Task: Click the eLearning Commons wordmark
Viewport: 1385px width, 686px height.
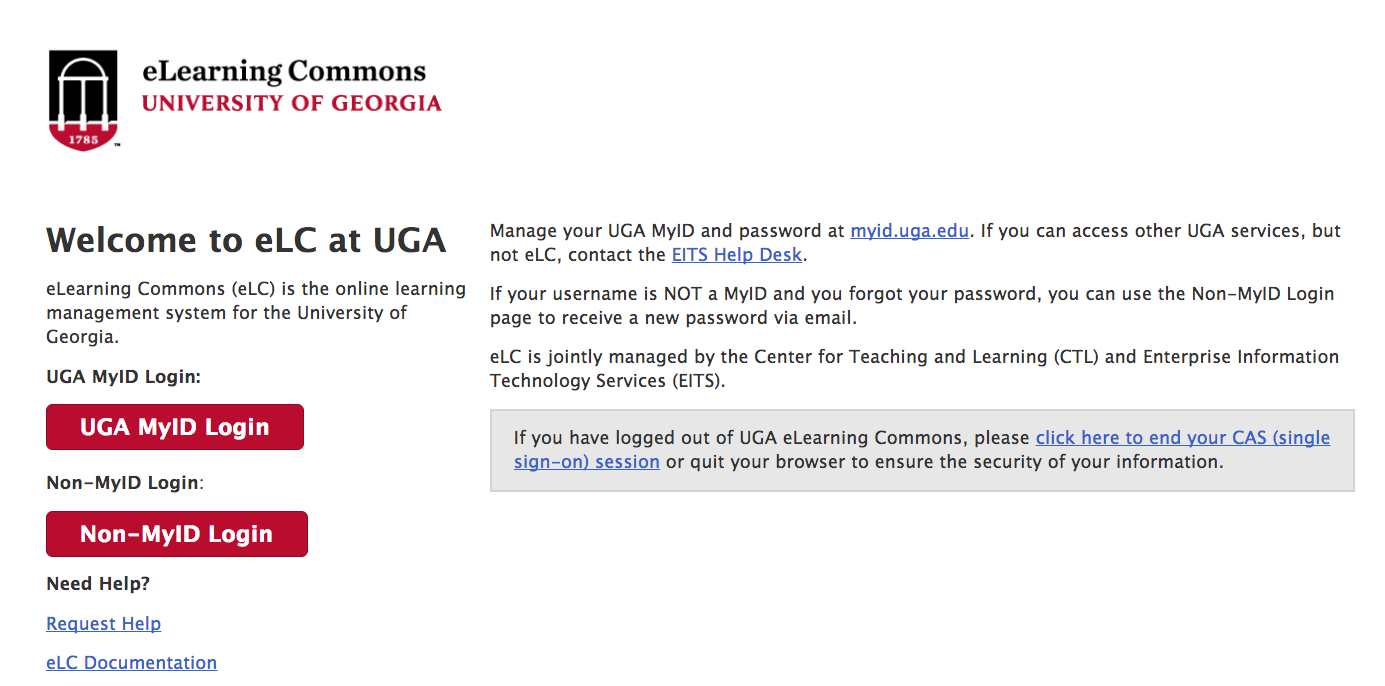Action: tap(284, 72)
